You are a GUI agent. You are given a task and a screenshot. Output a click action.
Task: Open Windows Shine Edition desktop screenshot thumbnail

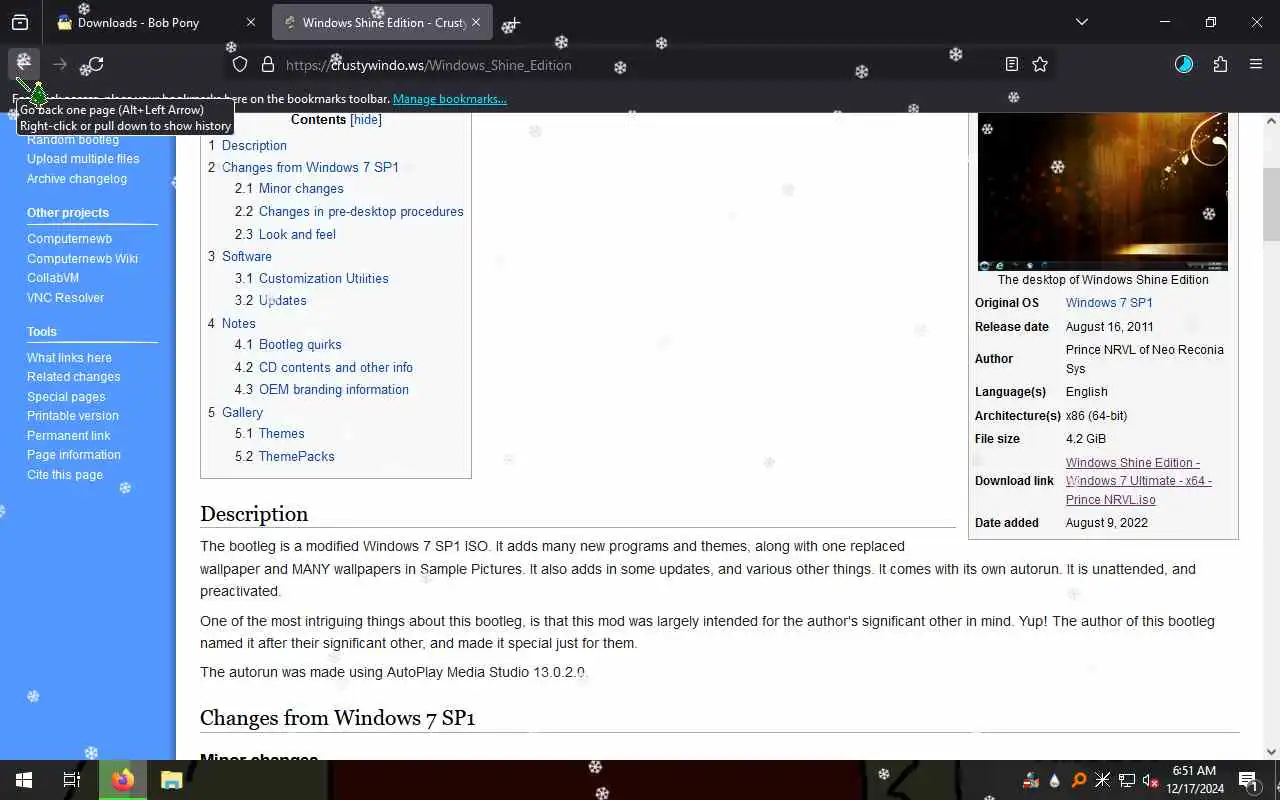pos(1103,191)
